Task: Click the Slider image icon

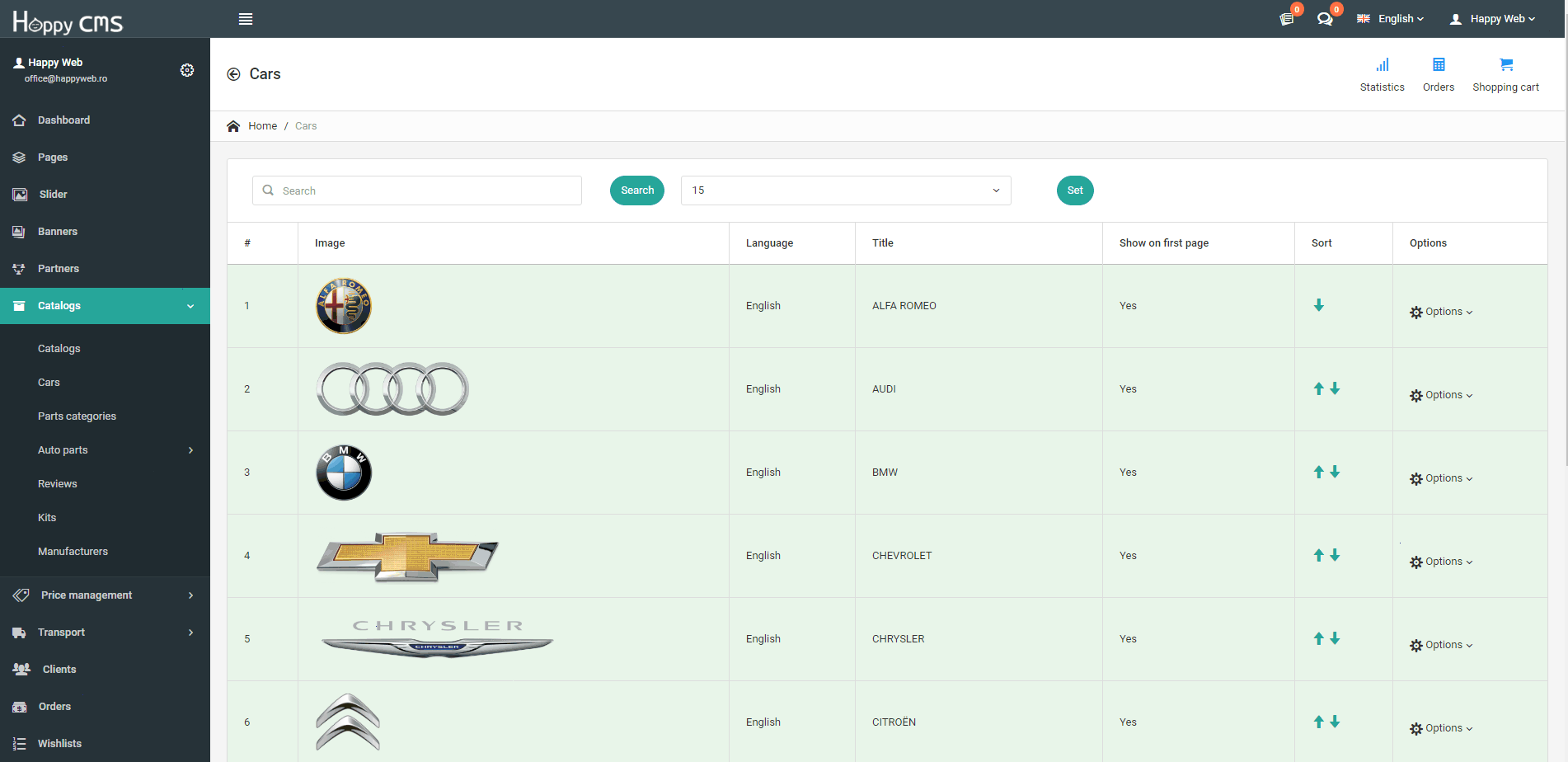Action: click(x=20, y=195)
